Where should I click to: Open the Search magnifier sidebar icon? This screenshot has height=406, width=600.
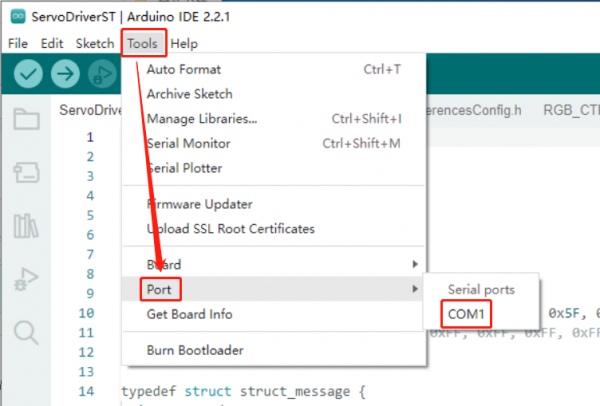(x=26, y=332)
